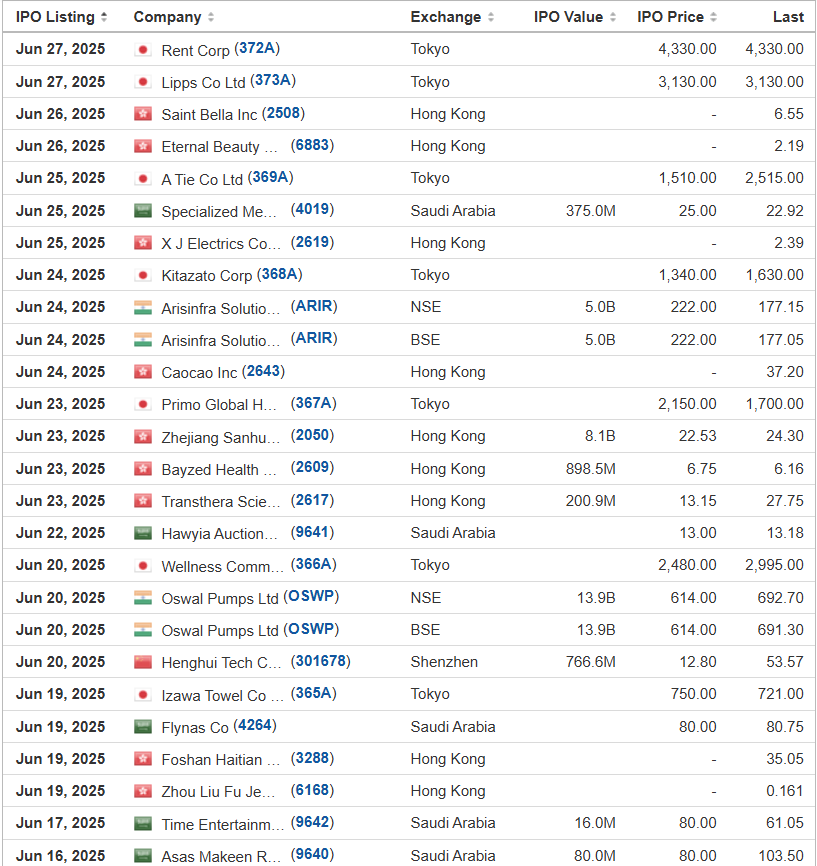Click Saudi flag beside Specialized Me...

[143, 210]
